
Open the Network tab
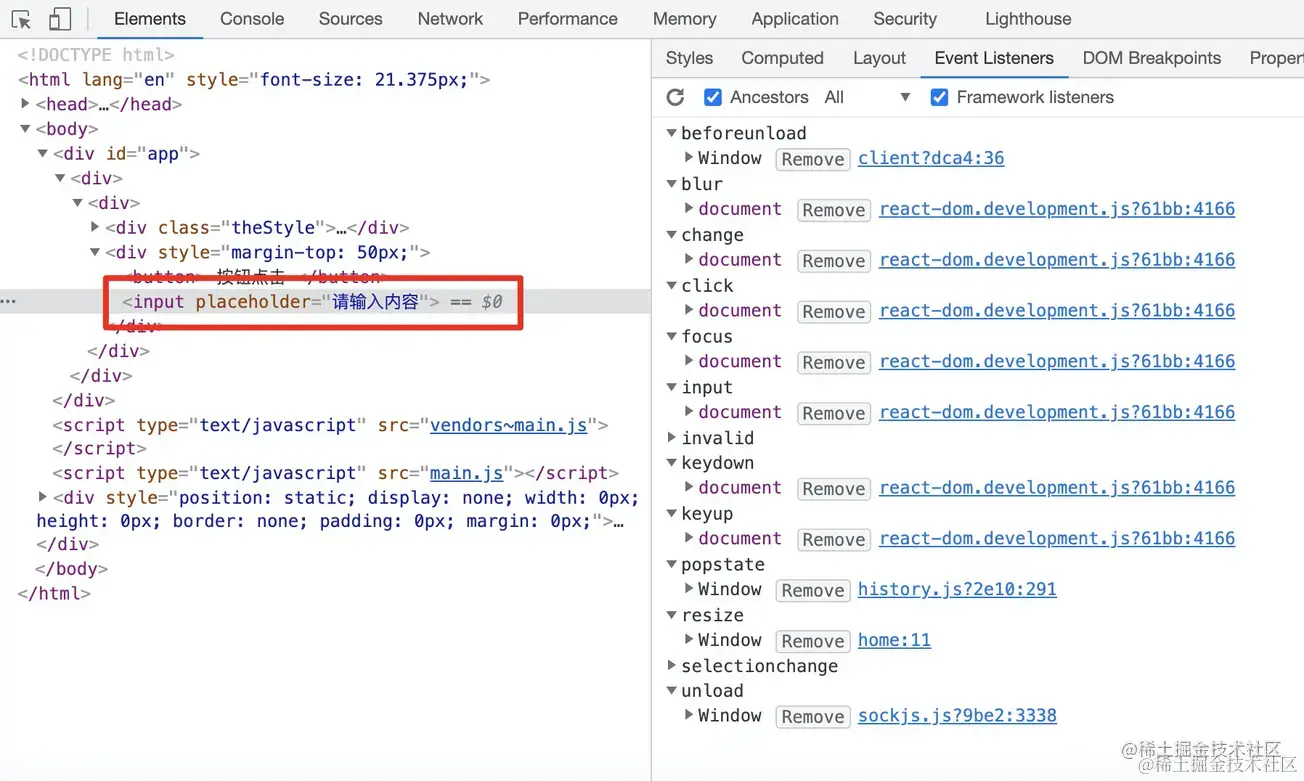click(x=450, y=19)
